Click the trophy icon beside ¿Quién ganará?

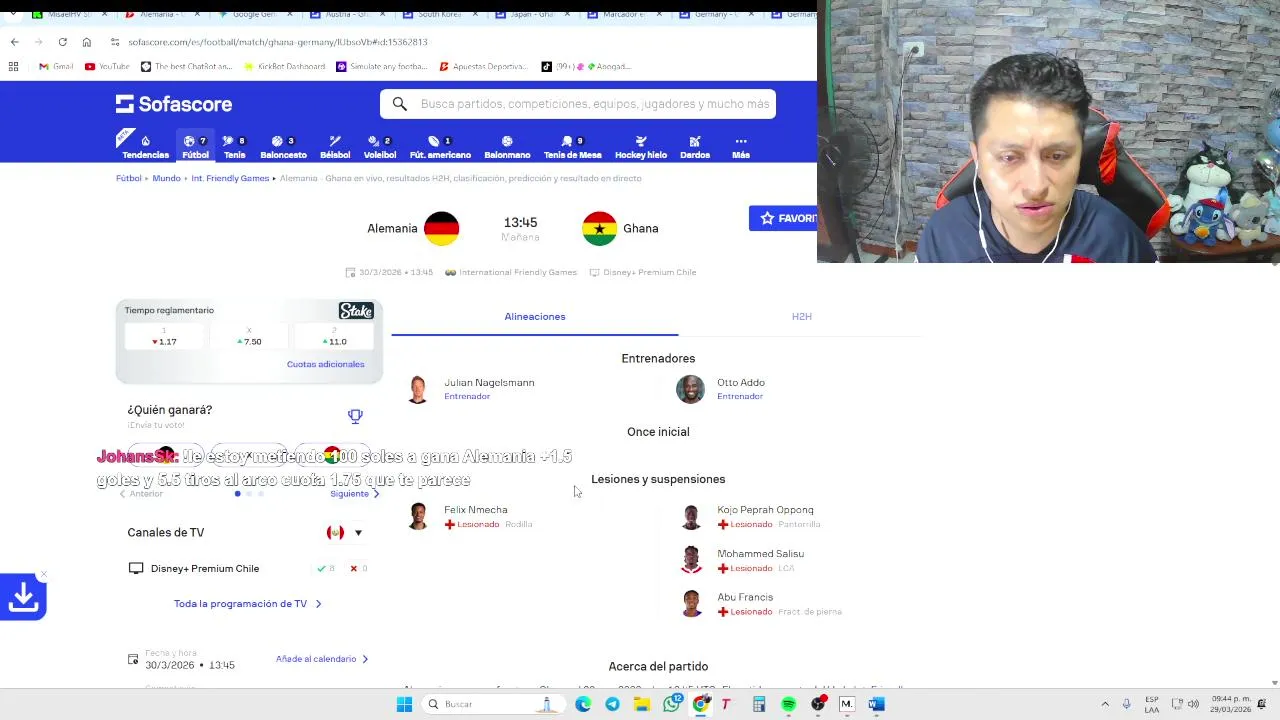point(355,416)
